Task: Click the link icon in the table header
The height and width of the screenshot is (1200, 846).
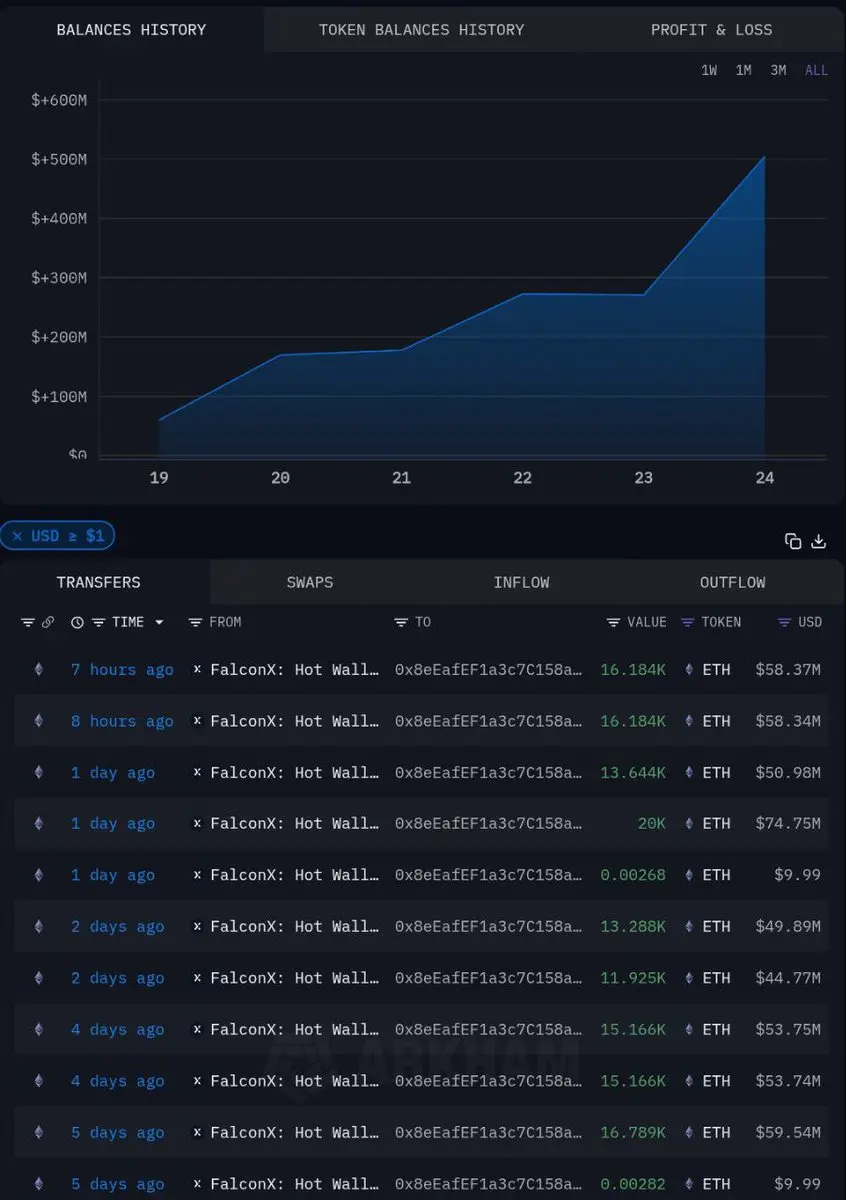Action: click(47, 622)
